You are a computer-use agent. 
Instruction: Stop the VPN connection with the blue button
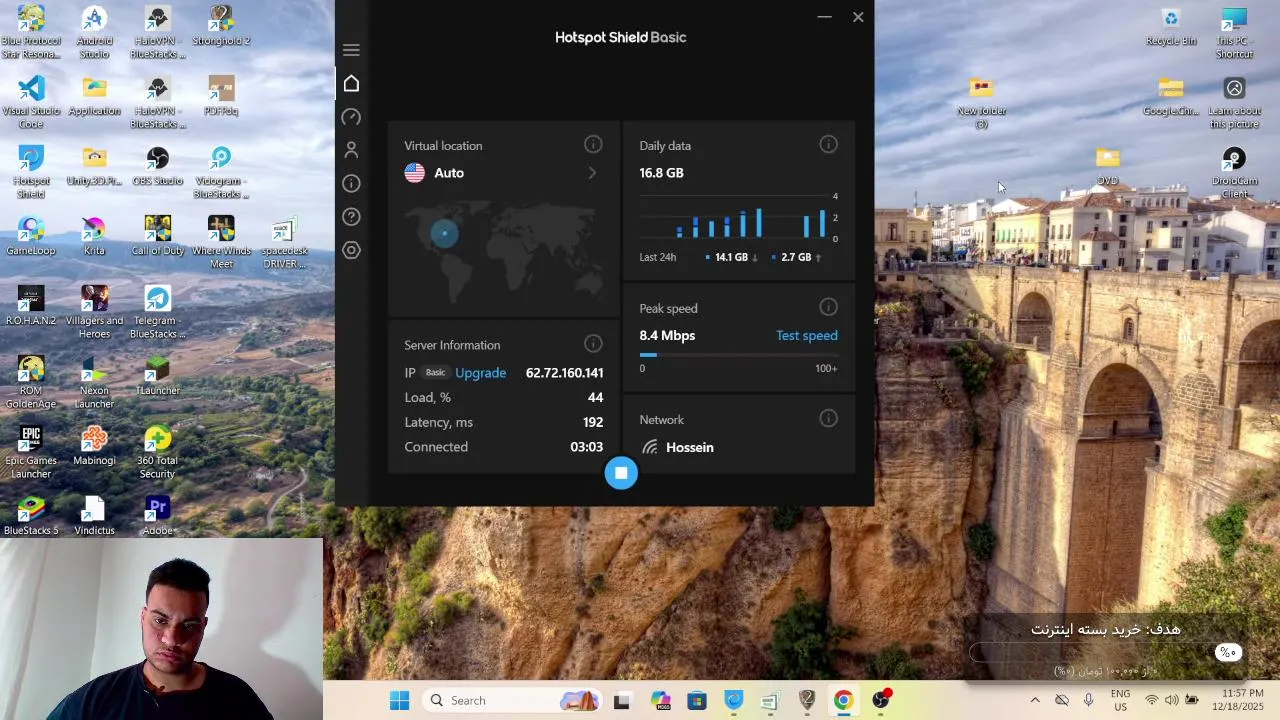point(621,473)
